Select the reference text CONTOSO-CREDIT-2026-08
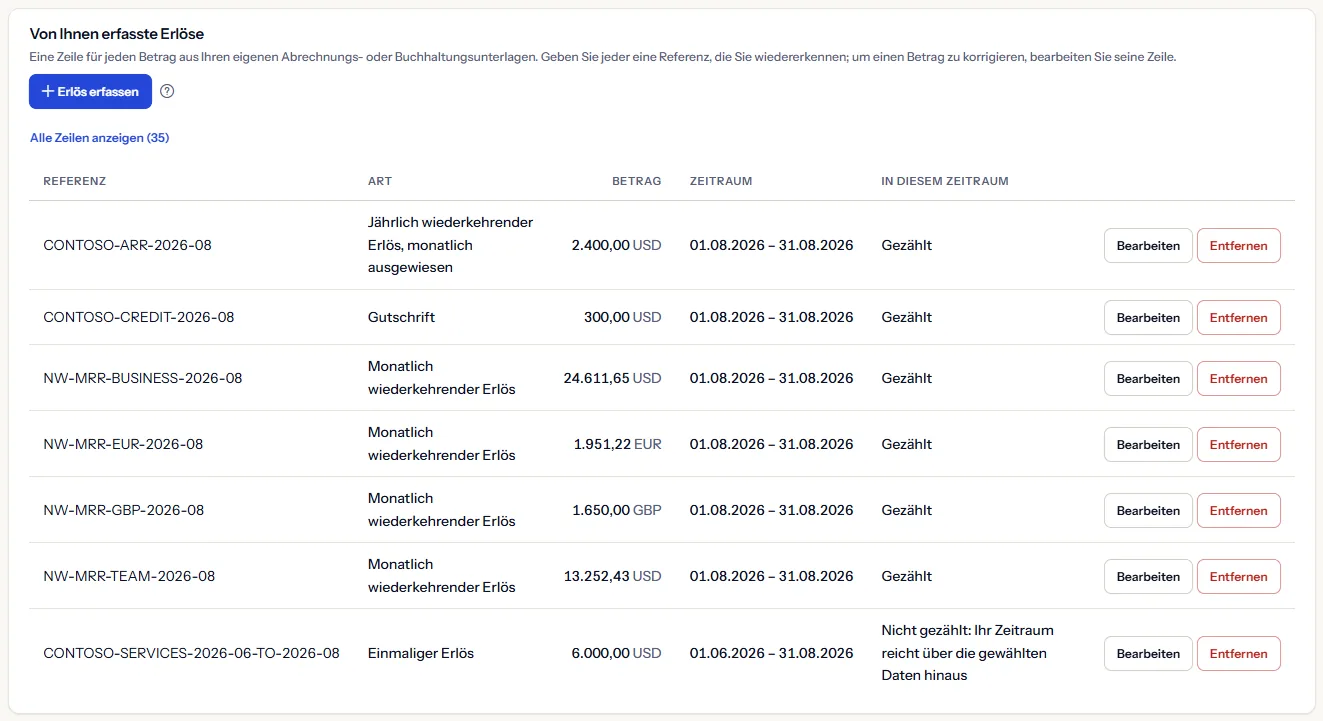Screen dimensions: 1323x721 tap(139, 317)
